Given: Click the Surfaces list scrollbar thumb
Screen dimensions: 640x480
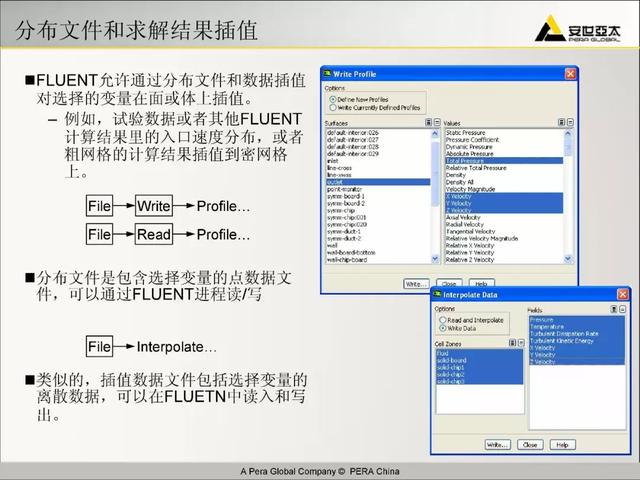Looking at the screenshot, I should (435, 173).
